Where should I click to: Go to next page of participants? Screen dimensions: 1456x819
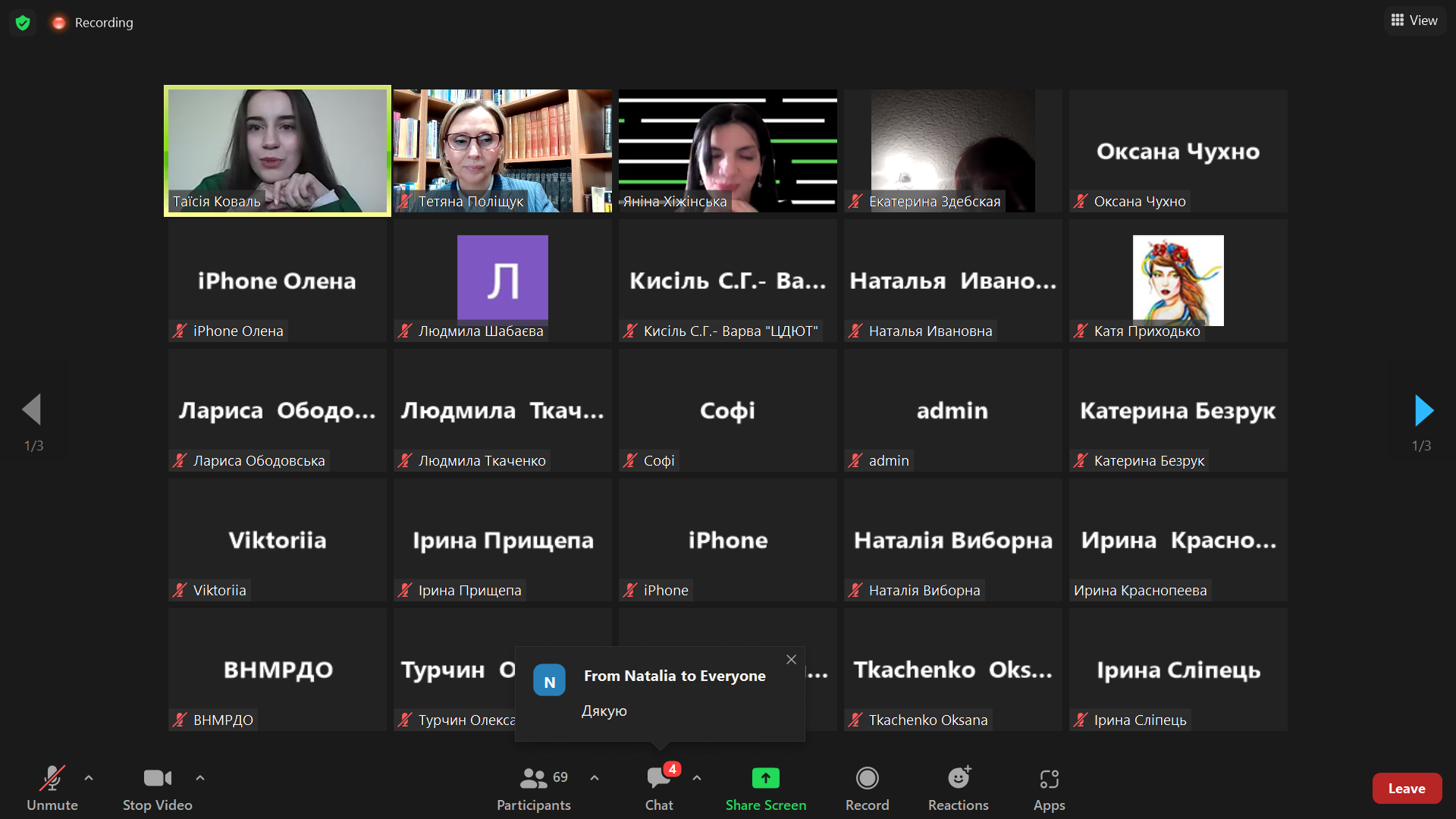(x=1423, y=410)
